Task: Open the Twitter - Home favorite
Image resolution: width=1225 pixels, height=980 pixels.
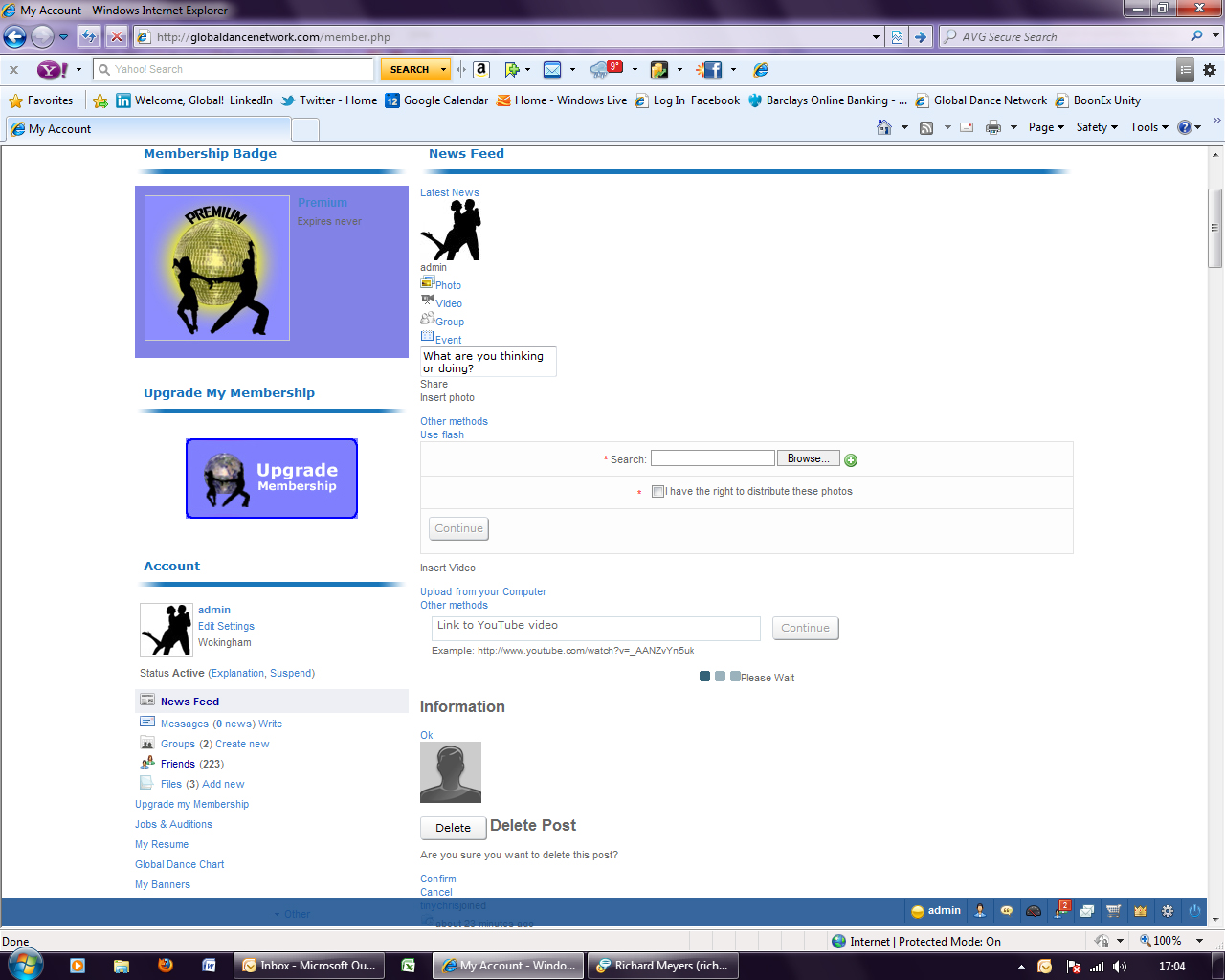Action: click(x=328, y=100)
